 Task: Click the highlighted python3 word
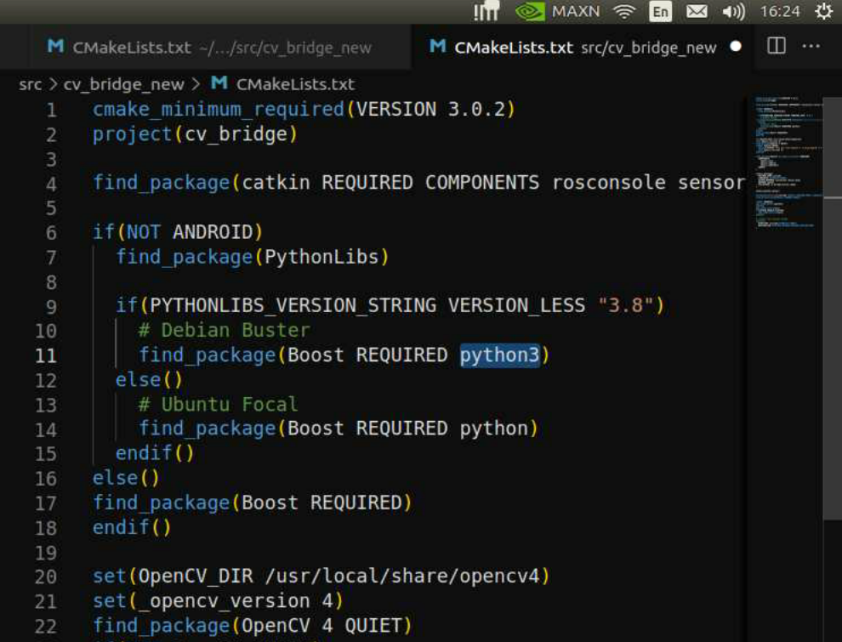(x=499, y=355)
